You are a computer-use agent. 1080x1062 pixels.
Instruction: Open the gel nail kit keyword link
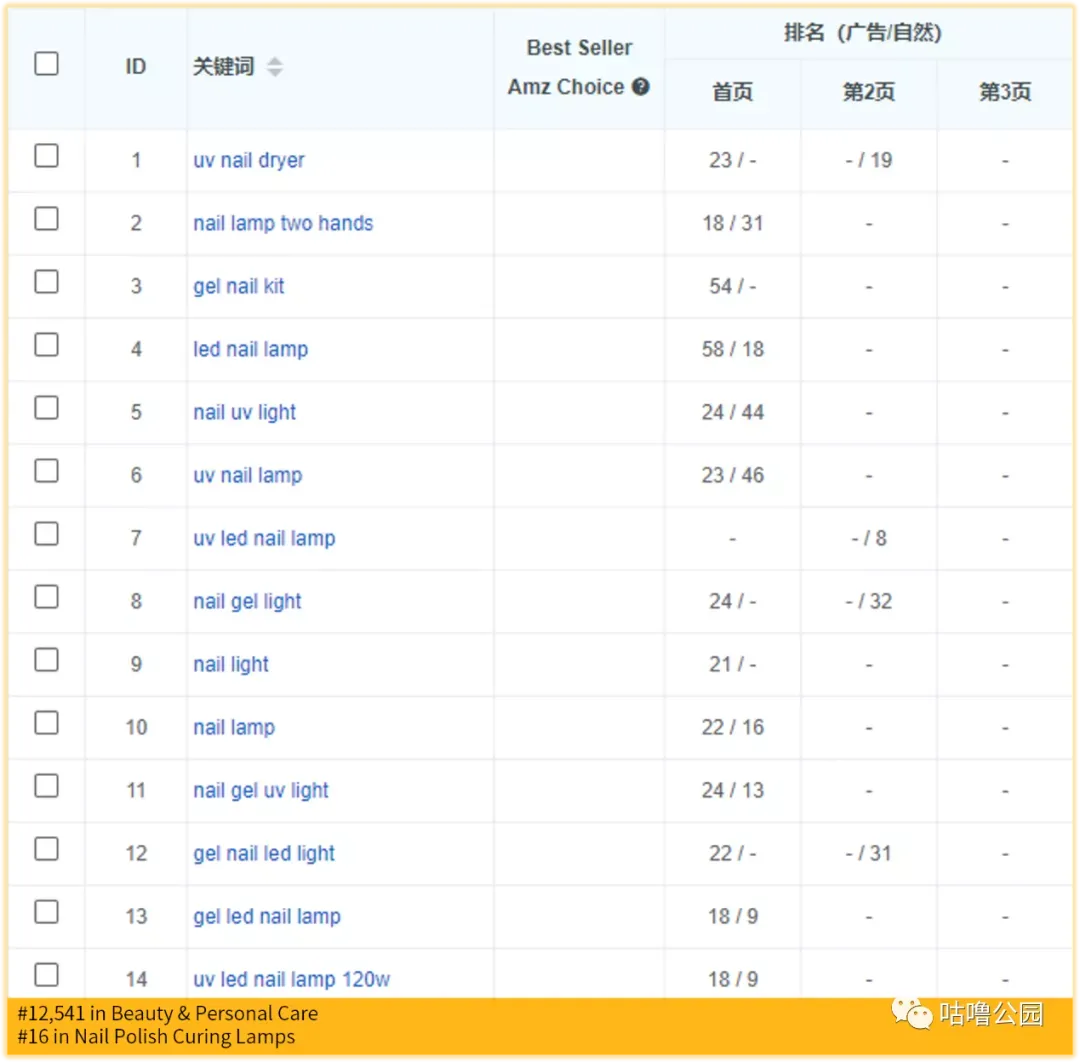[x=238, y=287]
